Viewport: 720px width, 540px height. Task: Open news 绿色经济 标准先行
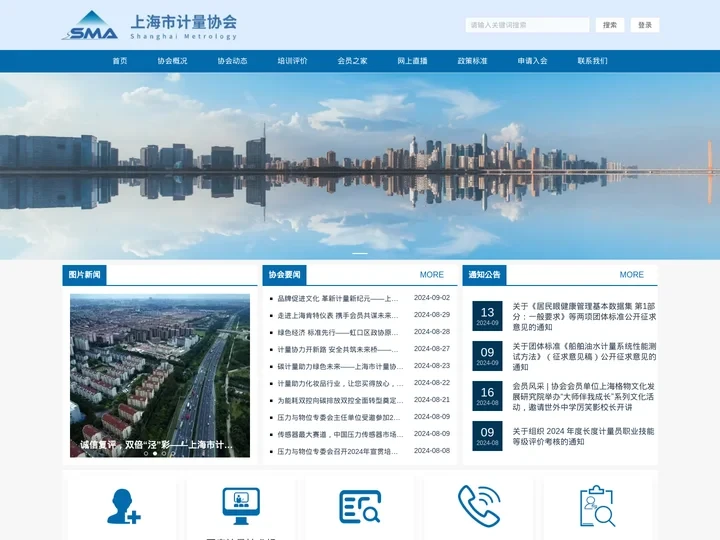click(338, 332)
